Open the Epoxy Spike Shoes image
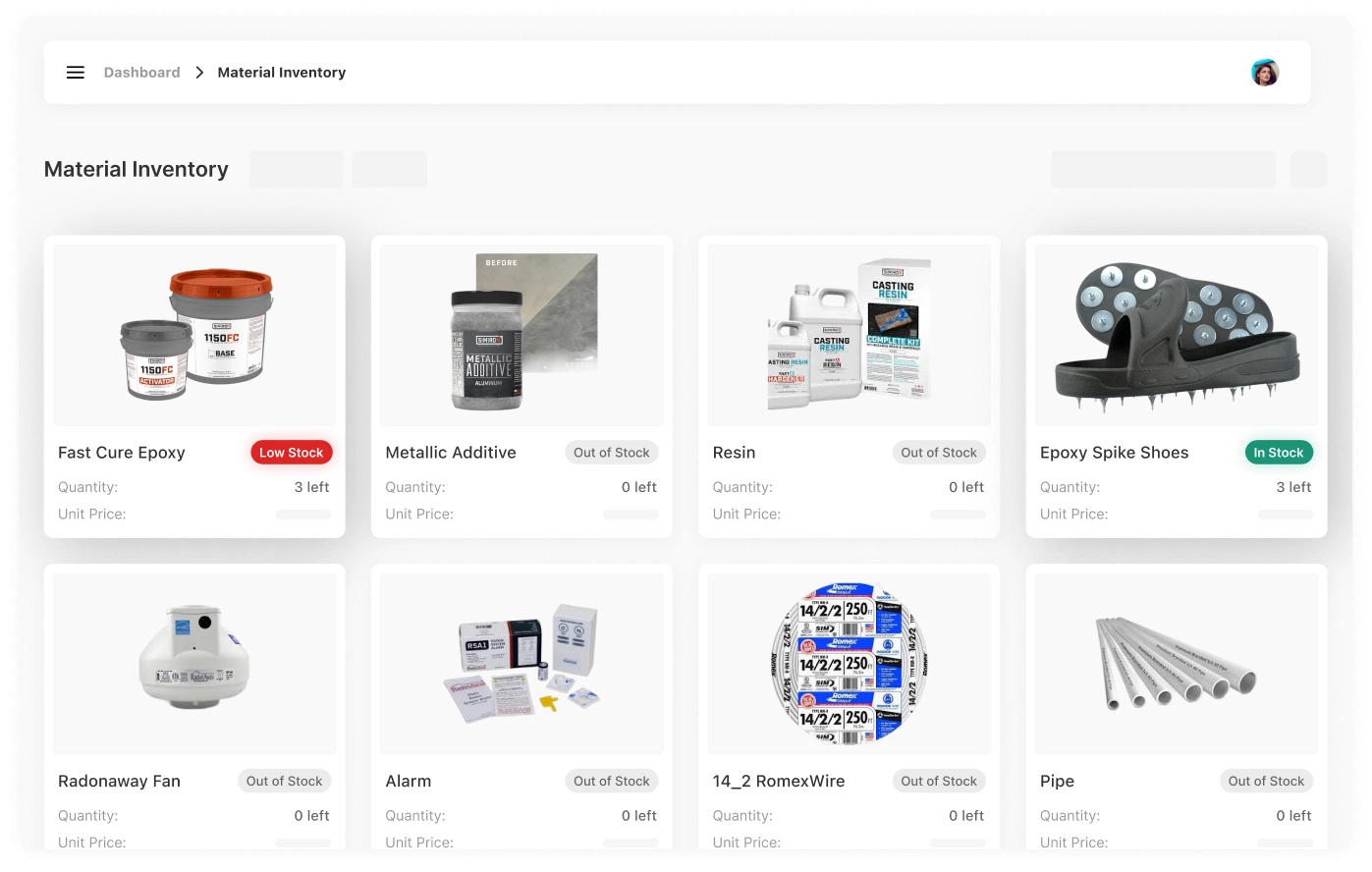The height and width of the screenshot is (872, 1372). 1177,335
